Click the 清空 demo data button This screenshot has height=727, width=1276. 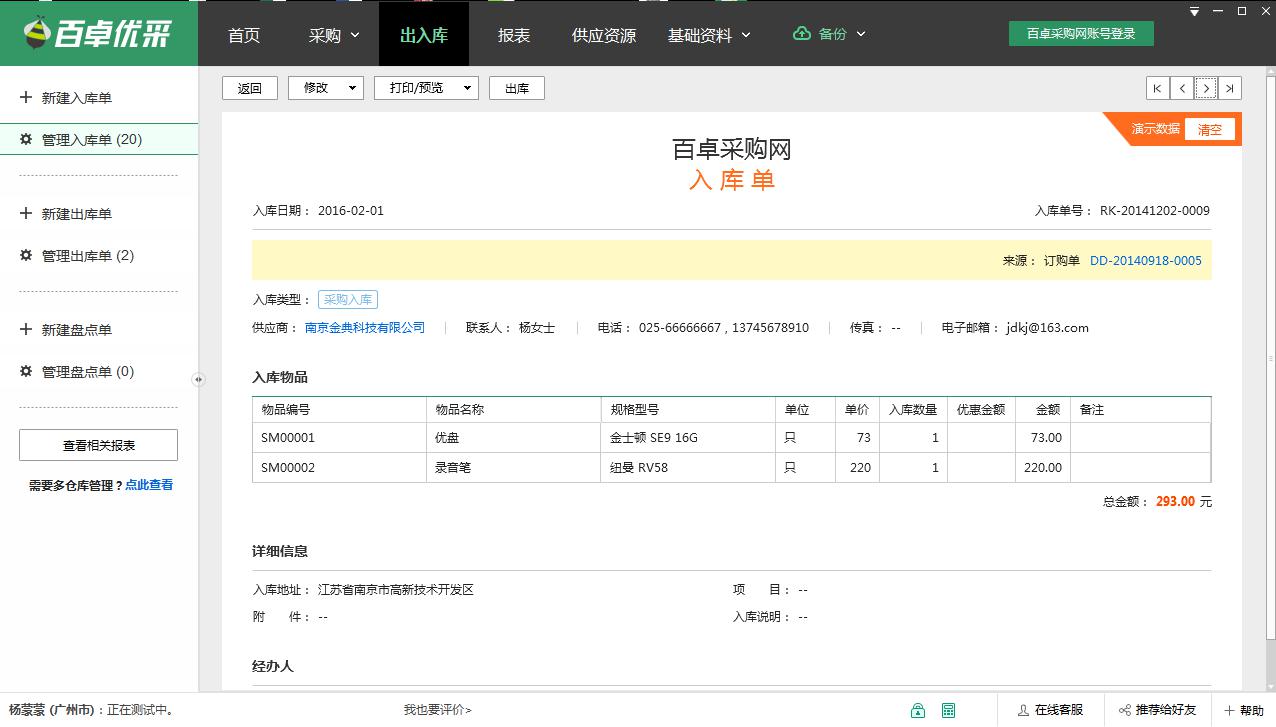pos(1210,129)
